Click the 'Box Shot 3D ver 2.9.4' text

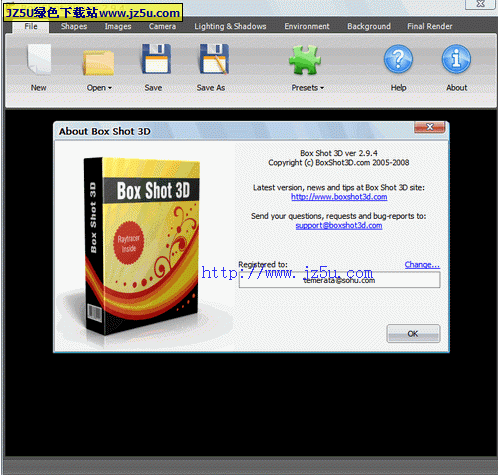point(339,153)
